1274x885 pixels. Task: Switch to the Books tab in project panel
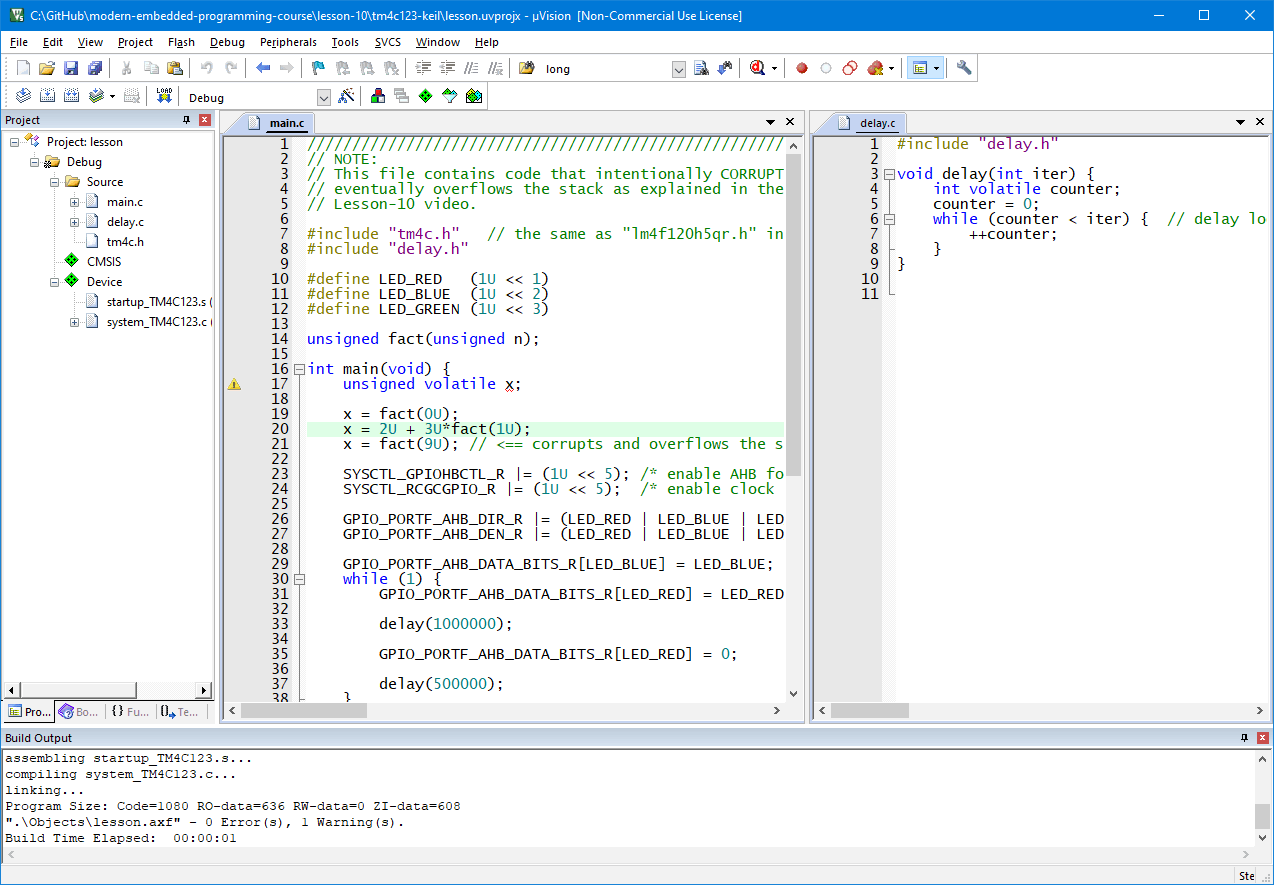click(79, 712)
